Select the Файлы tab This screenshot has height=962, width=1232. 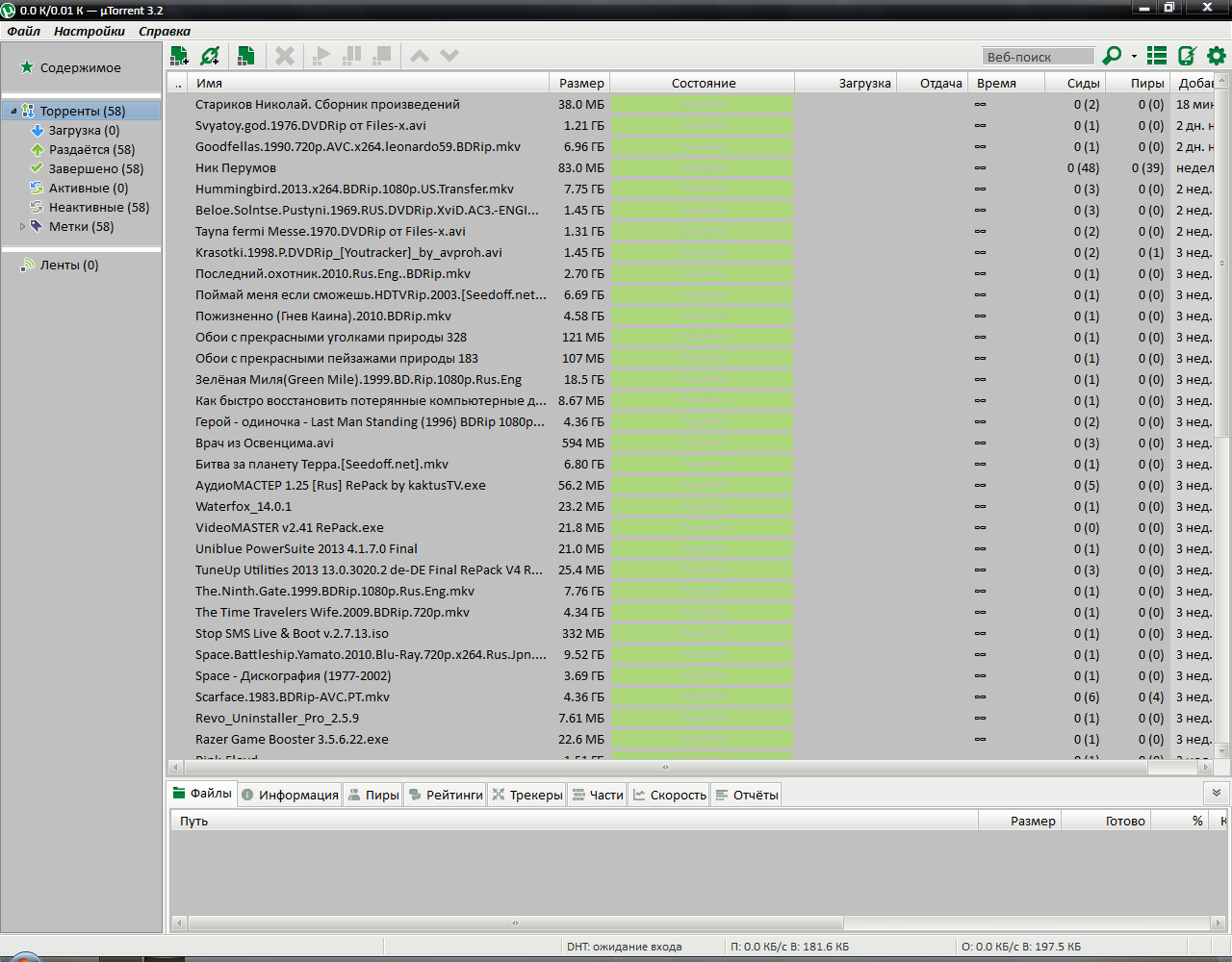(x=202, y=794)
